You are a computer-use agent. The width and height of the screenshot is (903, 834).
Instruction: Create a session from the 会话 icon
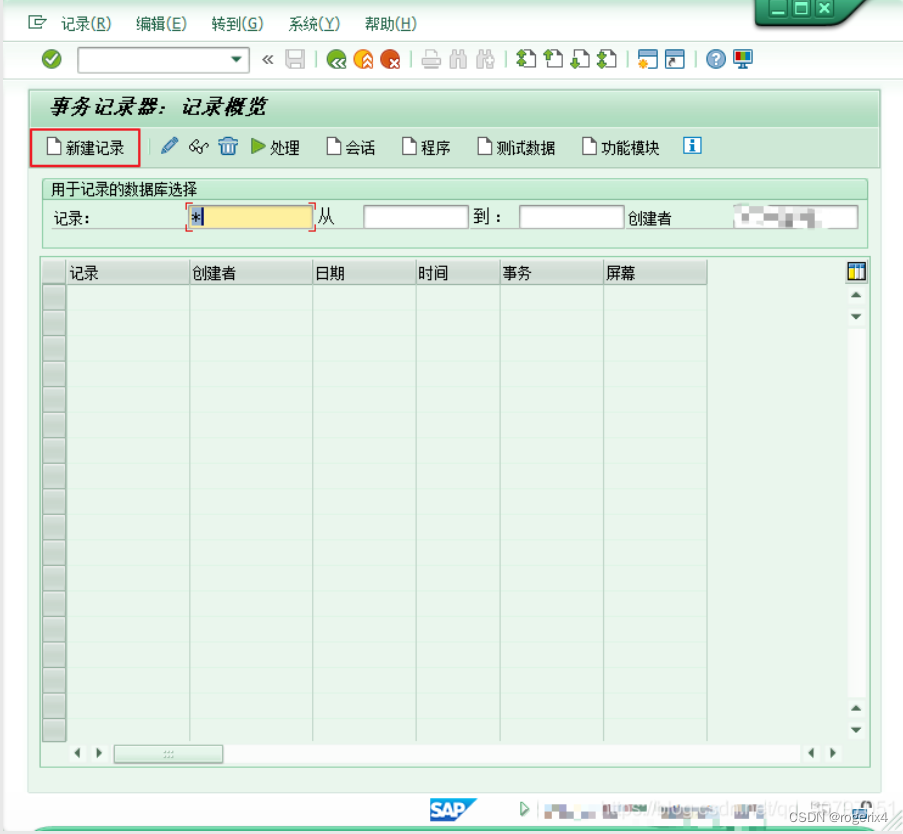(x=350, y=146)
